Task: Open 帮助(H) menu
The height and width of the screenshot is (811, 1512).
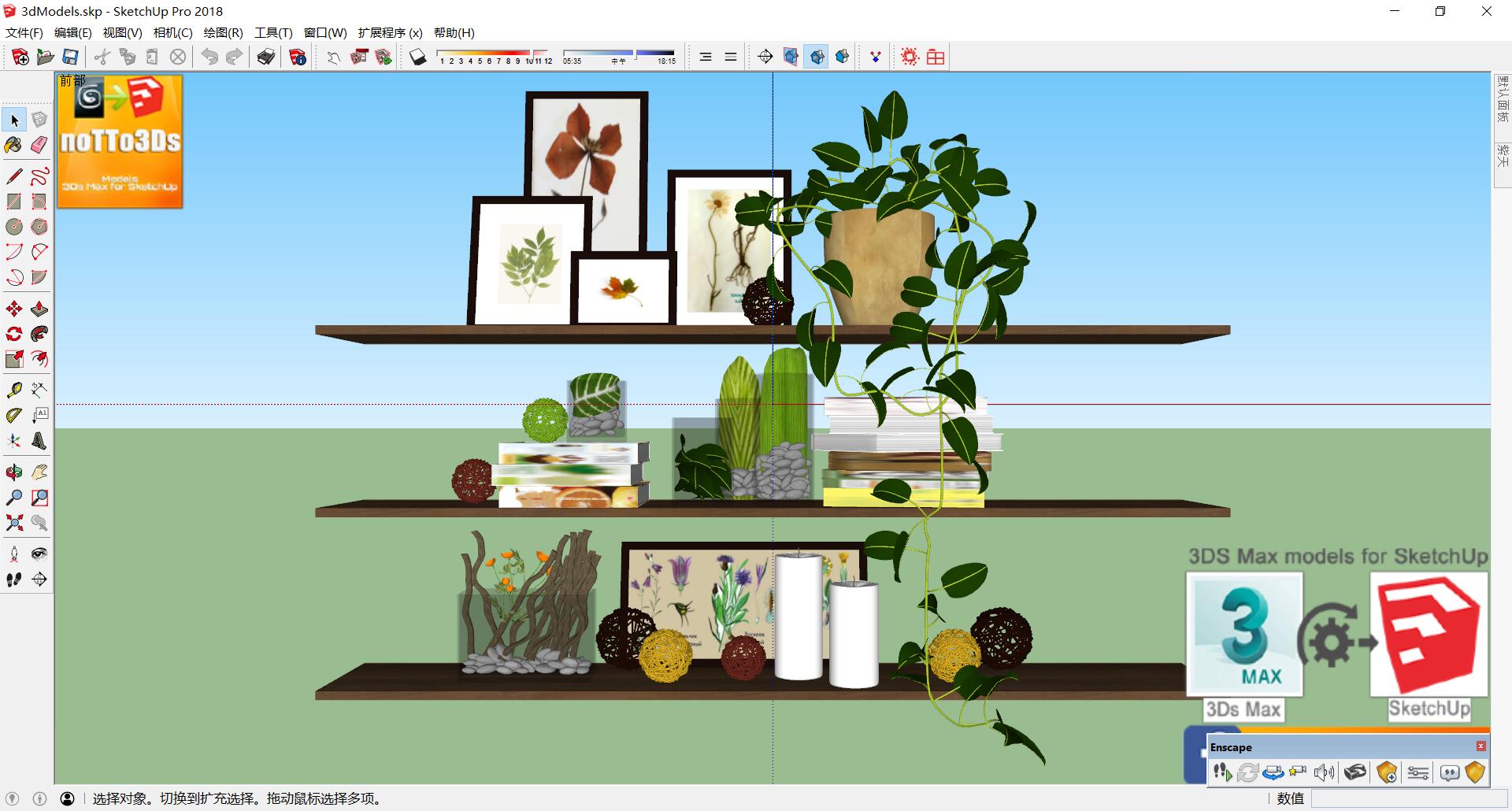Action: 454,33
